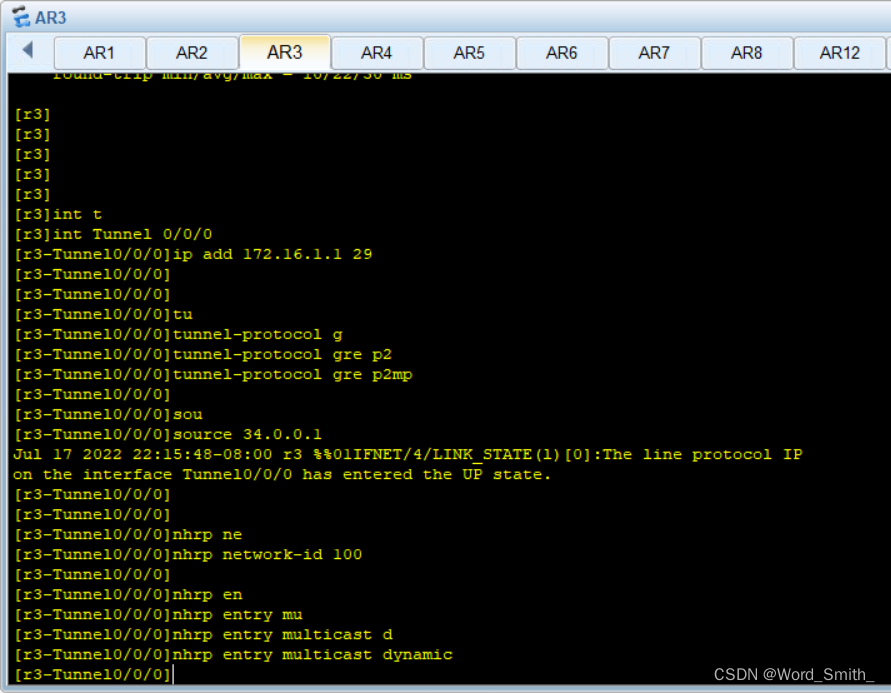891x693 pixels.
Task: Click the last empty Tunnel0/0/0 prompt line
Action: coord(93,675)
